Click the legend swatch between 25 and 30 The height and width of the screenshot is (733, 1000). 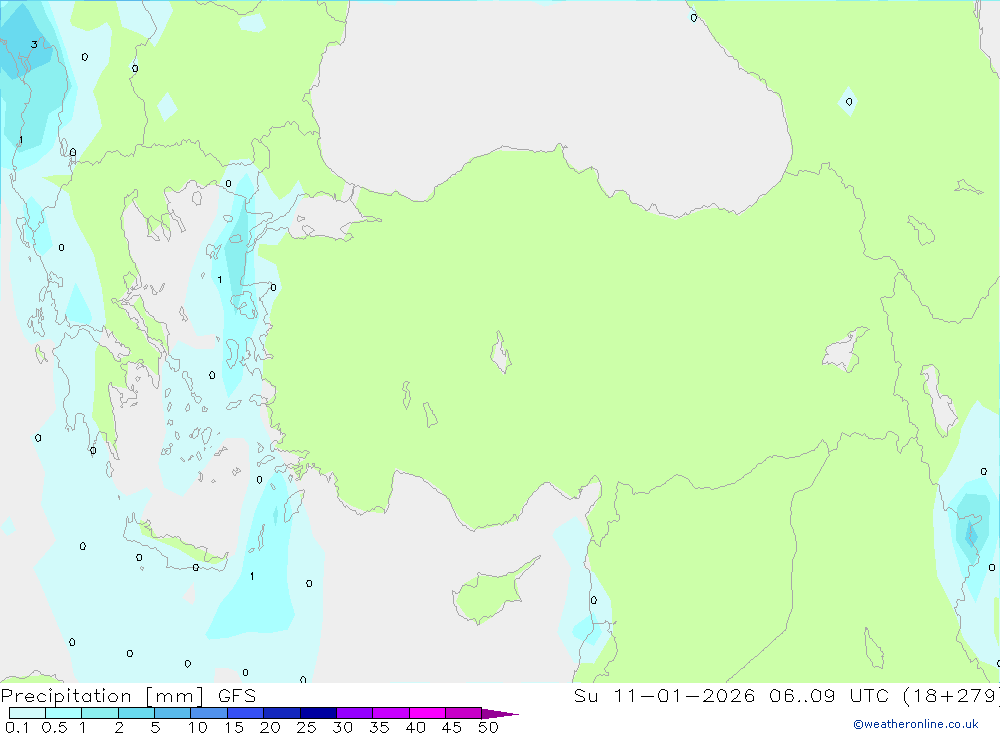(x=318, y=713)
